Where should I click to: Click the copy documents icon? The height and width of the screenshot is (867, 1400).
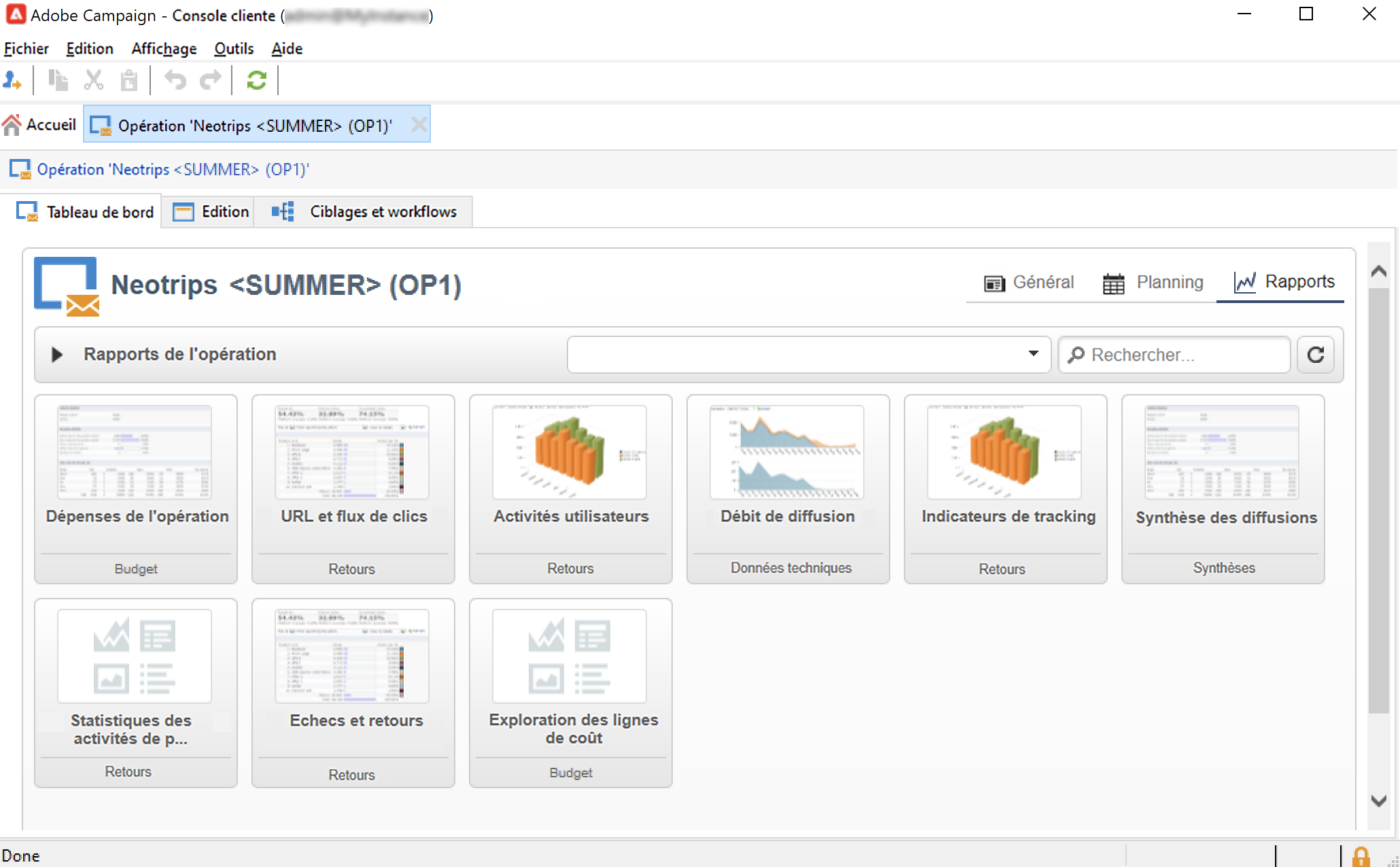58,81
